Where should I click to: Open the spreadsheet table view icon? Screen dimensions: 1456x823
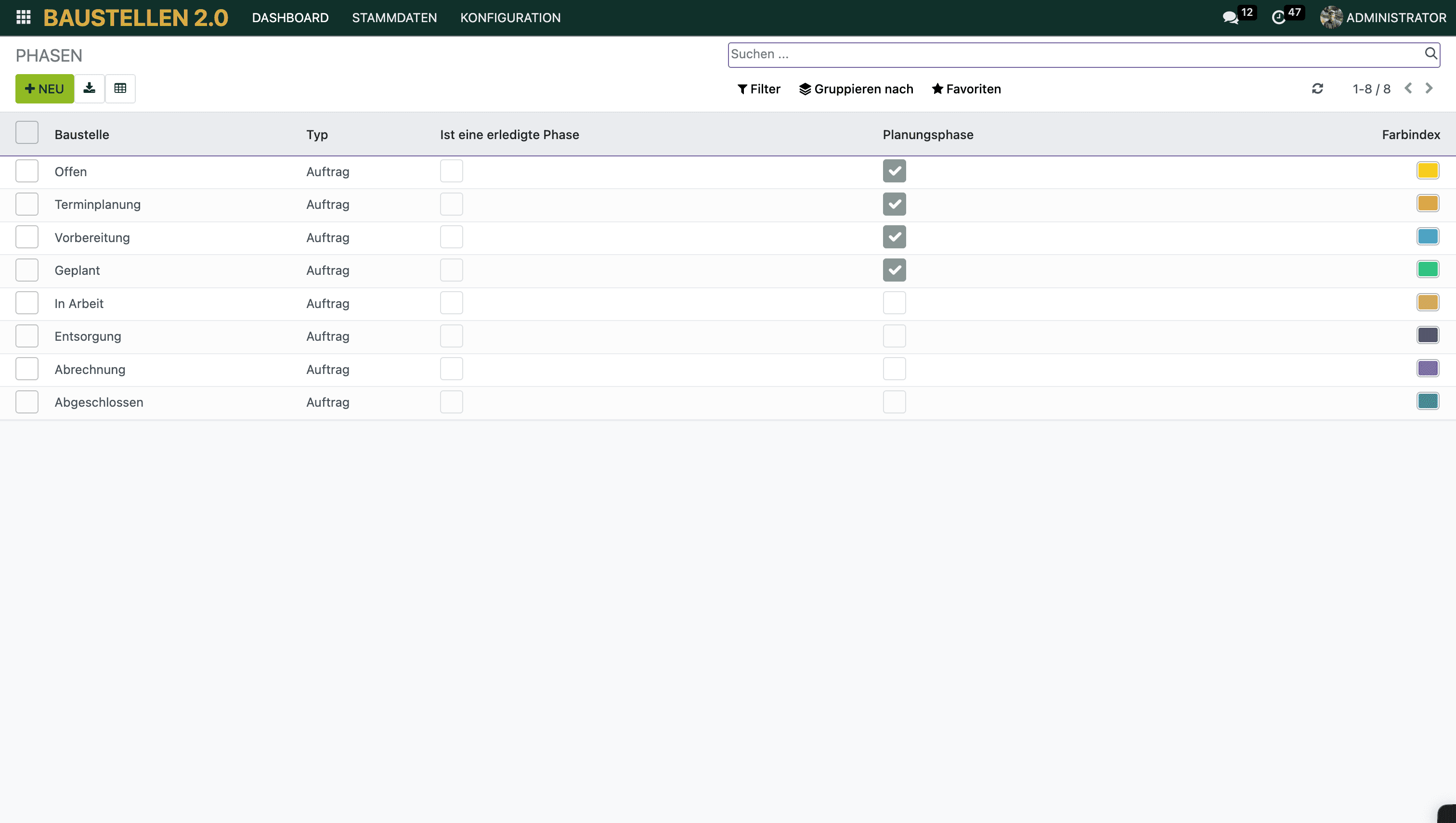120,88
